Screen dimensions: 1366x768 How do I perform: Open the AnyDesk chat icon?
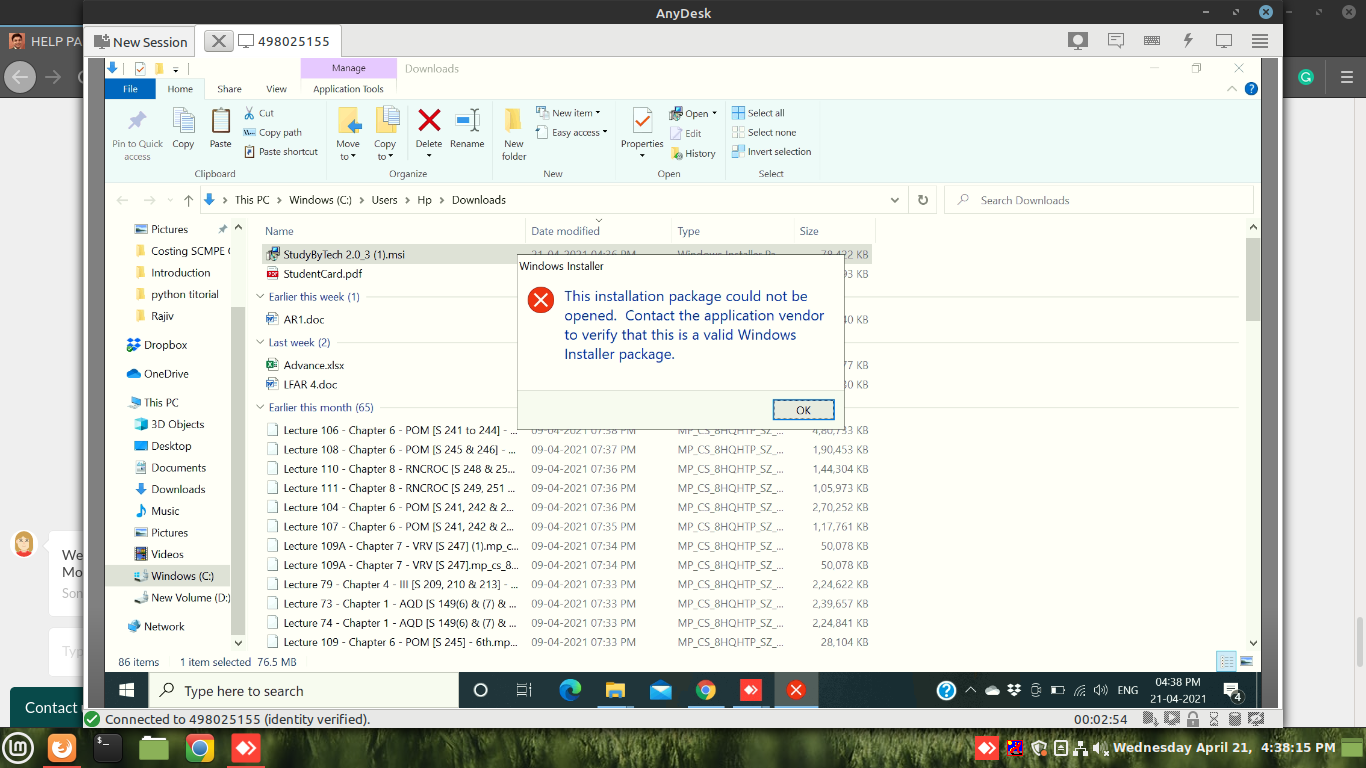pos(1115,41)
